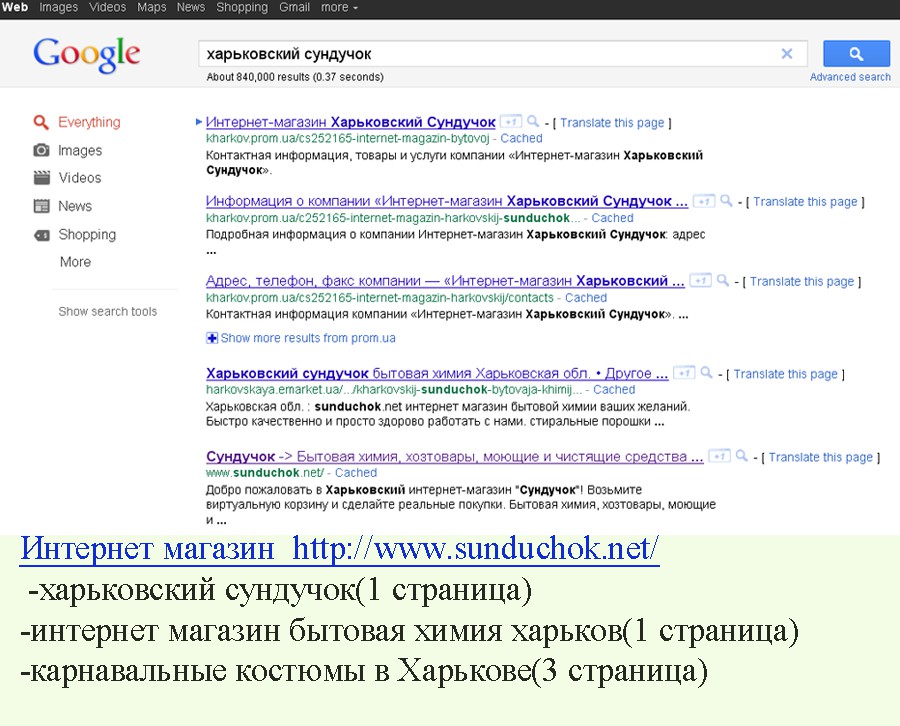This screenshot has height=726, width=900.
Task: Preview Адрес, телефон result with magnifier
Action: coord(723,280)
